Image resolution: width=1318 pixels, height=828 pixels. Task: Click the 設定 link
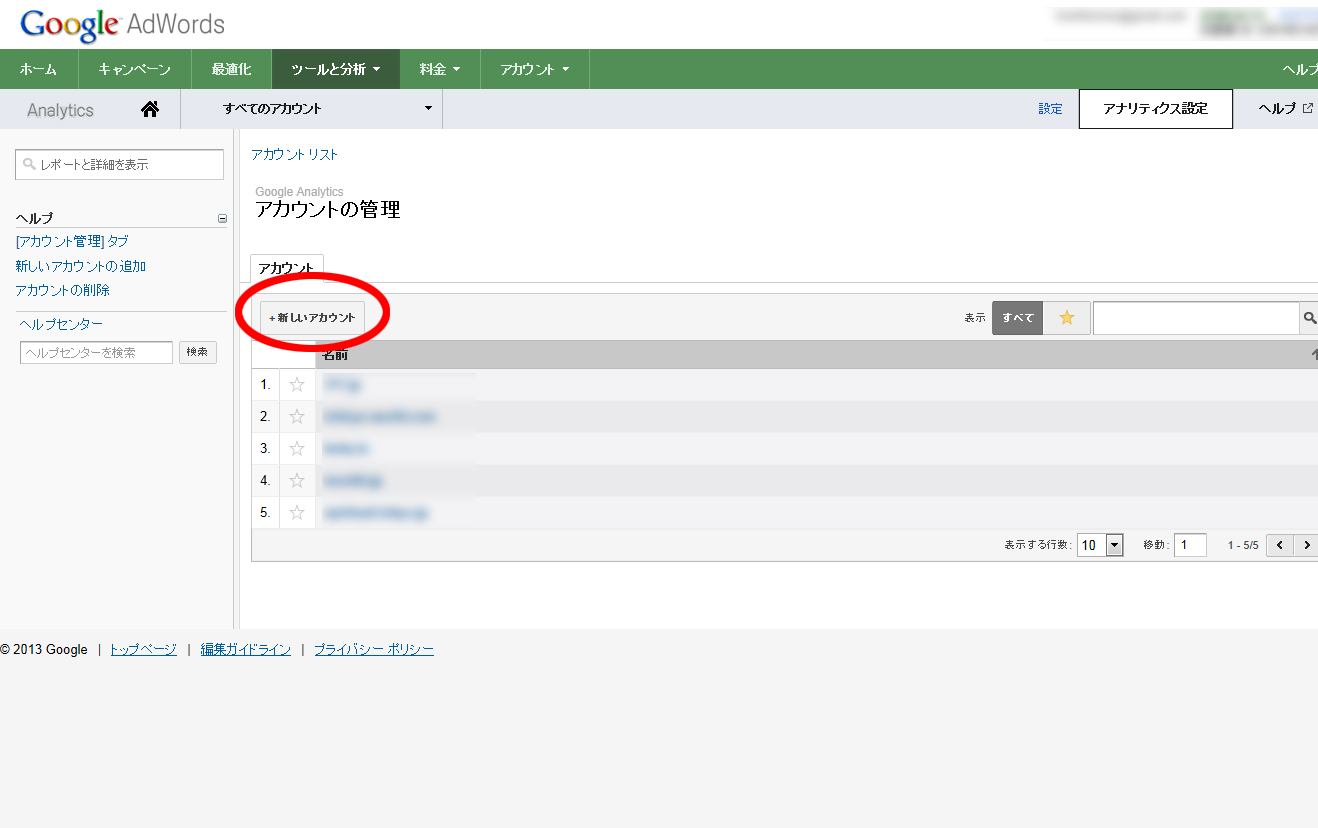(1050, 109)
